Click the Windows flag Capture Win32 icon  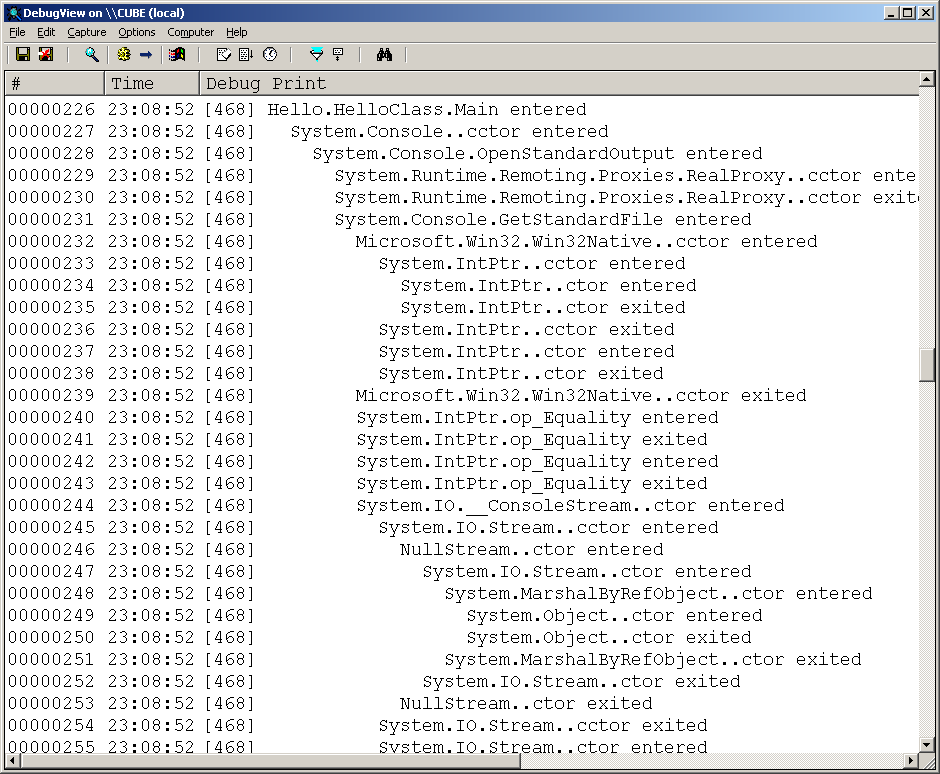pos(177,54)
